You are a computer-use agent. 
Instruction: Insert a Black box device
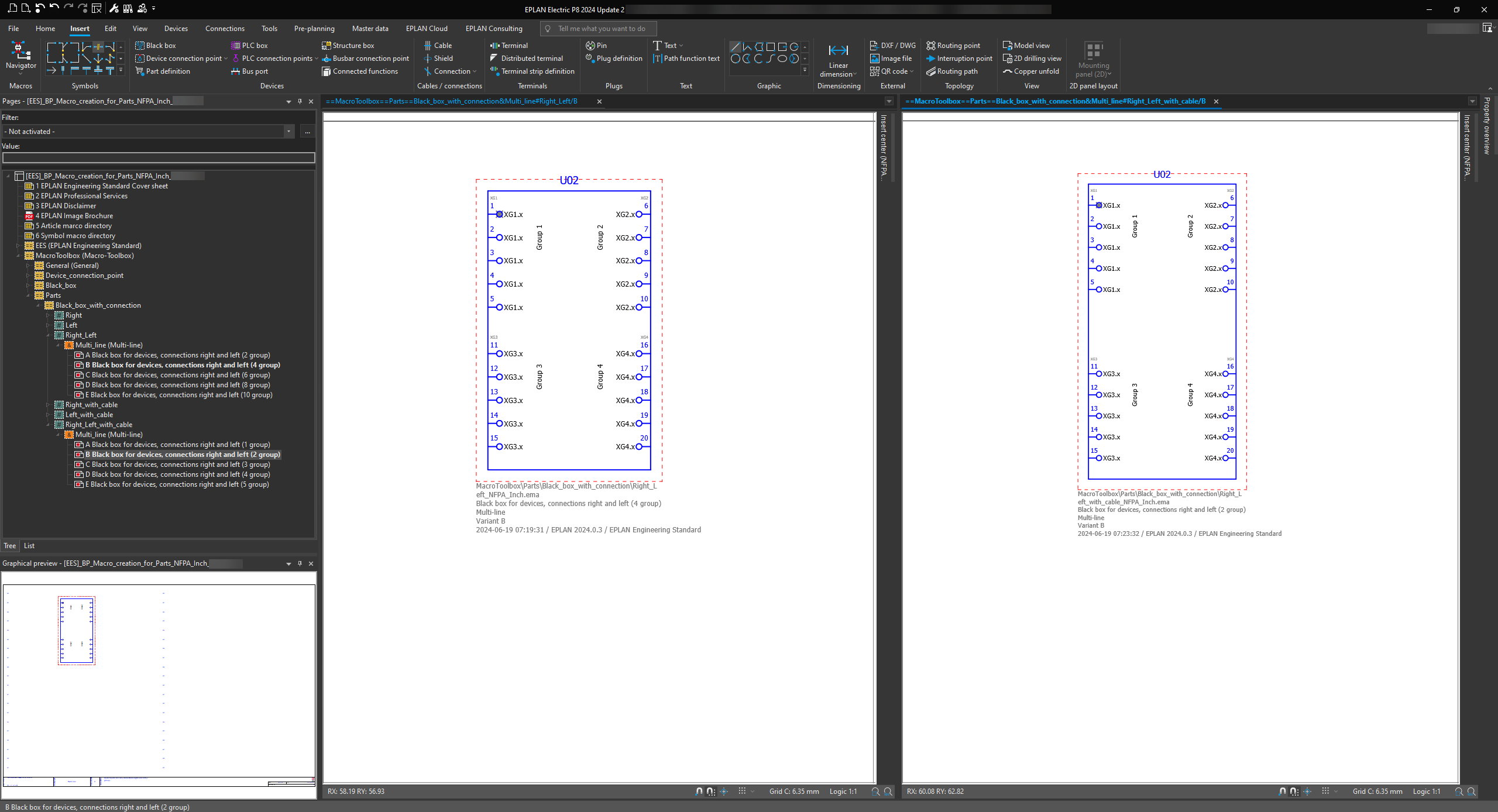[156, 45]
